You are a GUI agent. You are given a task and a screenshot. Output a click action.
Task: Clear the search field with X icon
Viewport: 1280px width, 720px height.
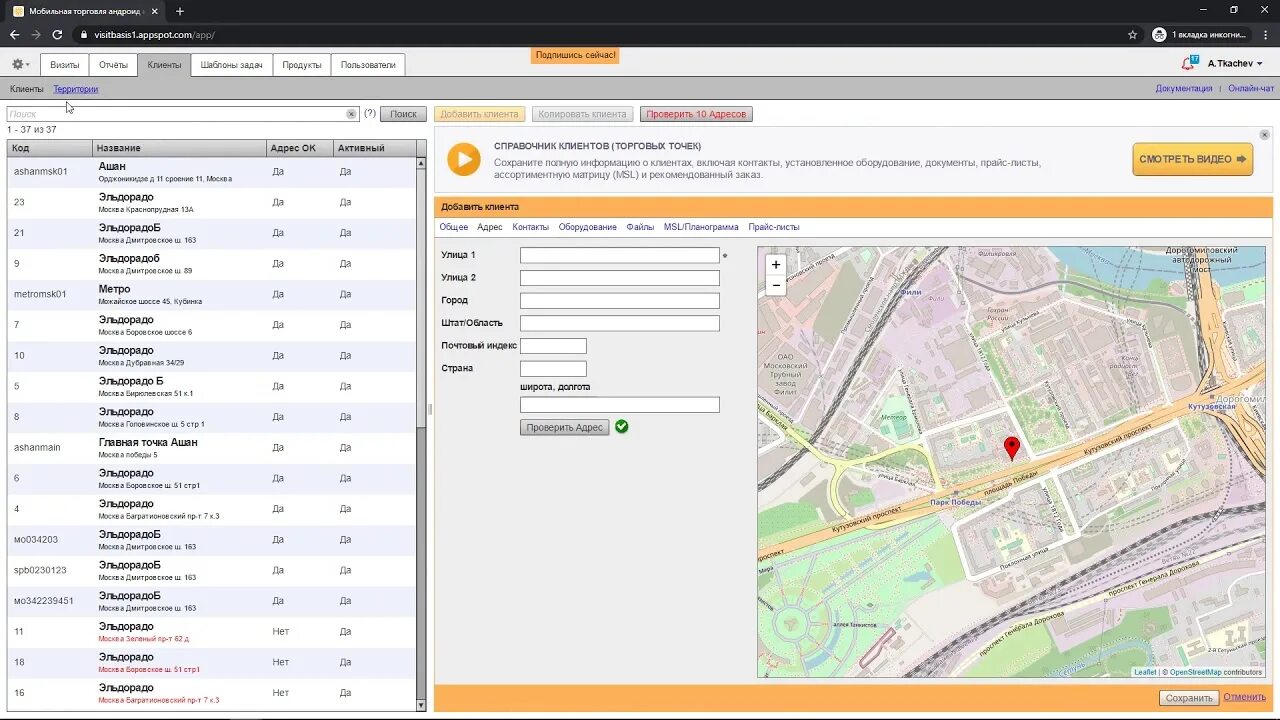351,114
